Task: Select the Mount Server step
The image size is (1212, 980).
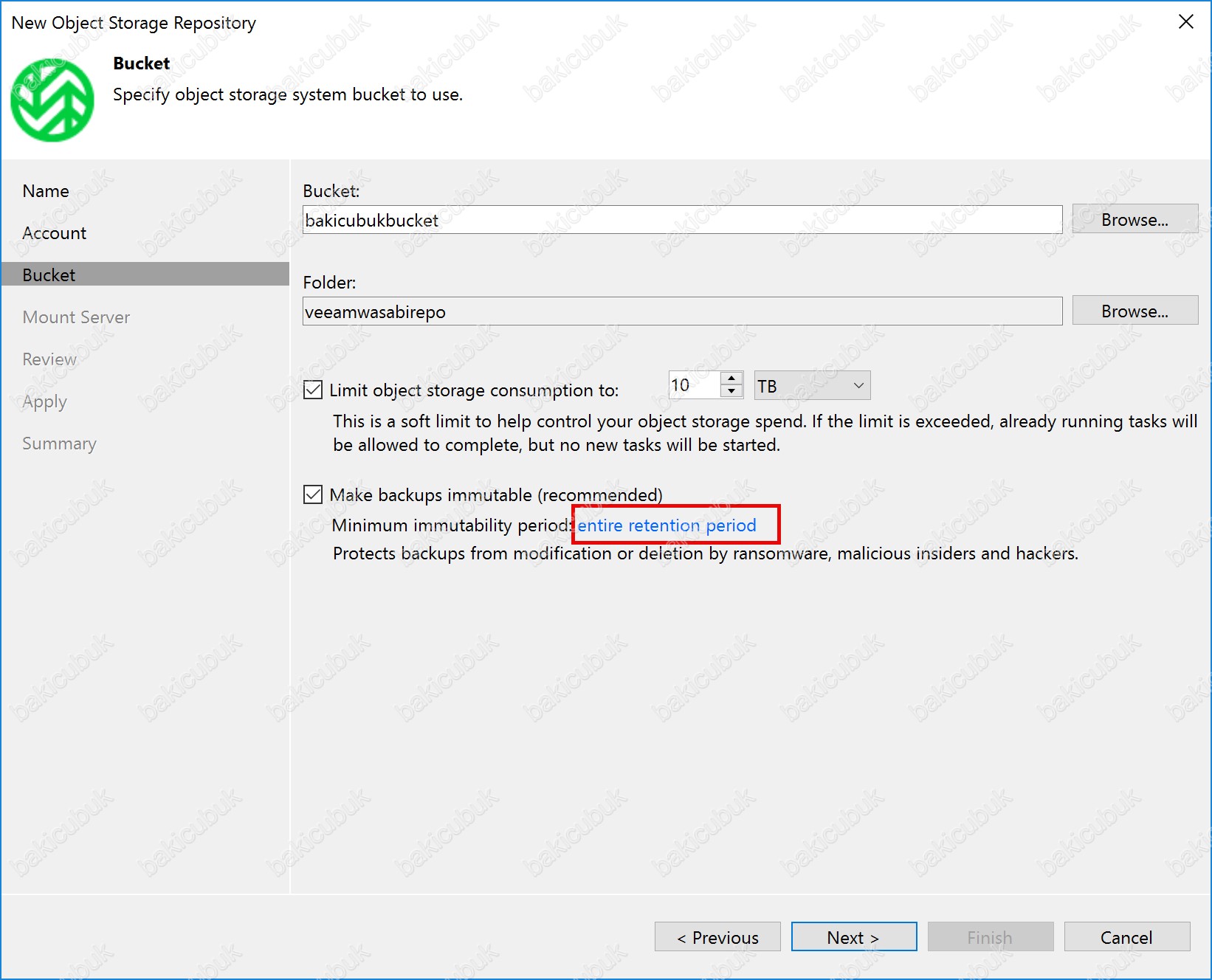Action: point(76,317)
